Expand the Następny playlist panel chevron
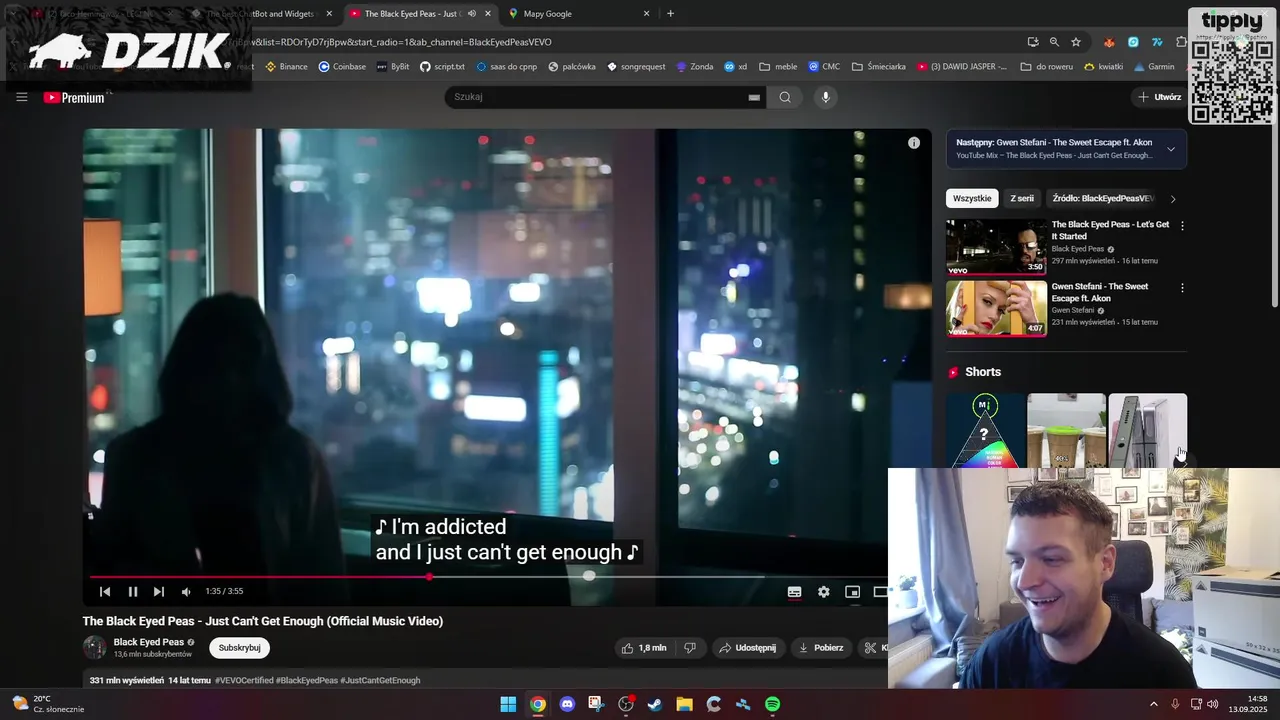 (x=1171, y=149)
